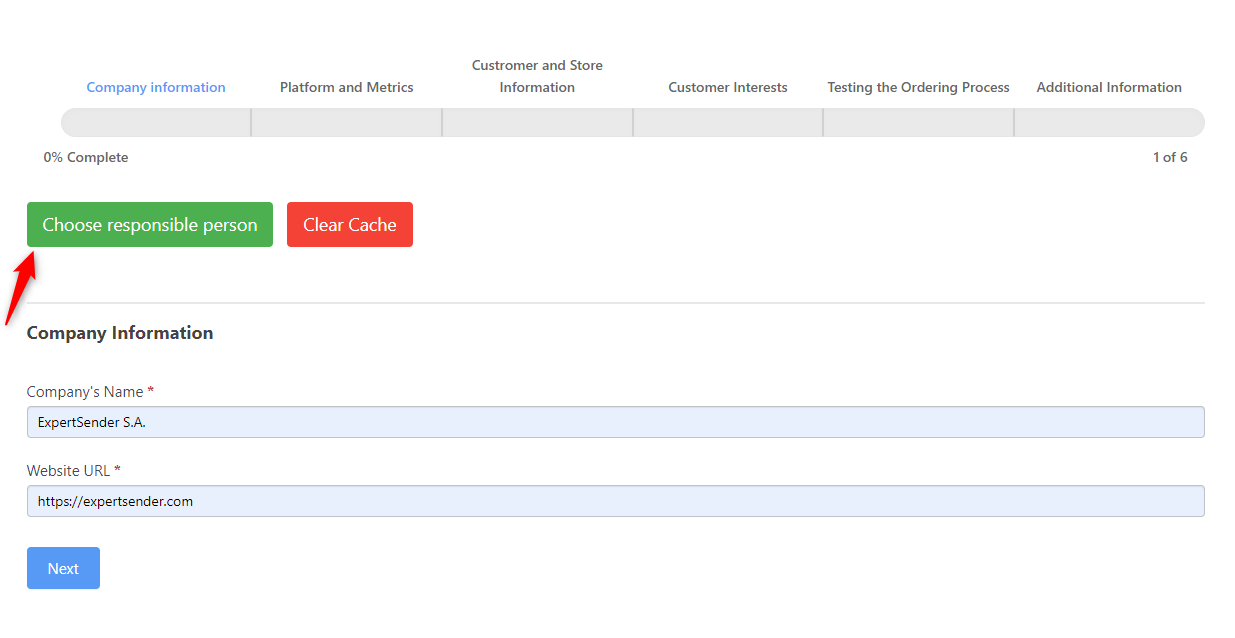Open Testing the Ordering Process step
The height and width of the screenshot is (638, 1235).
coord(918,87)
